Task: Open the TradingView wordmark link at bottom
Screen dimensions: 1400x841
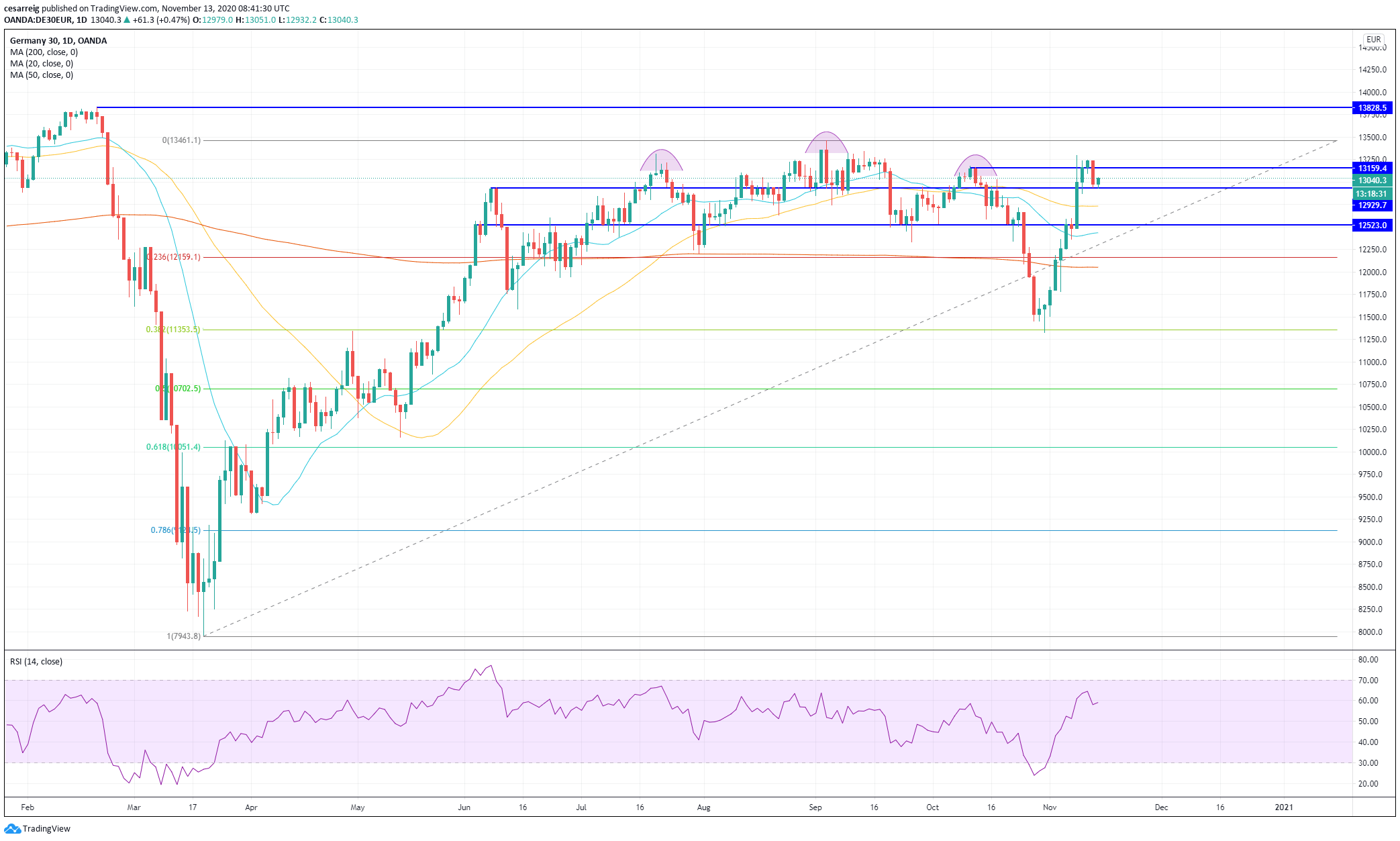Action: click(x=46, y=829)
